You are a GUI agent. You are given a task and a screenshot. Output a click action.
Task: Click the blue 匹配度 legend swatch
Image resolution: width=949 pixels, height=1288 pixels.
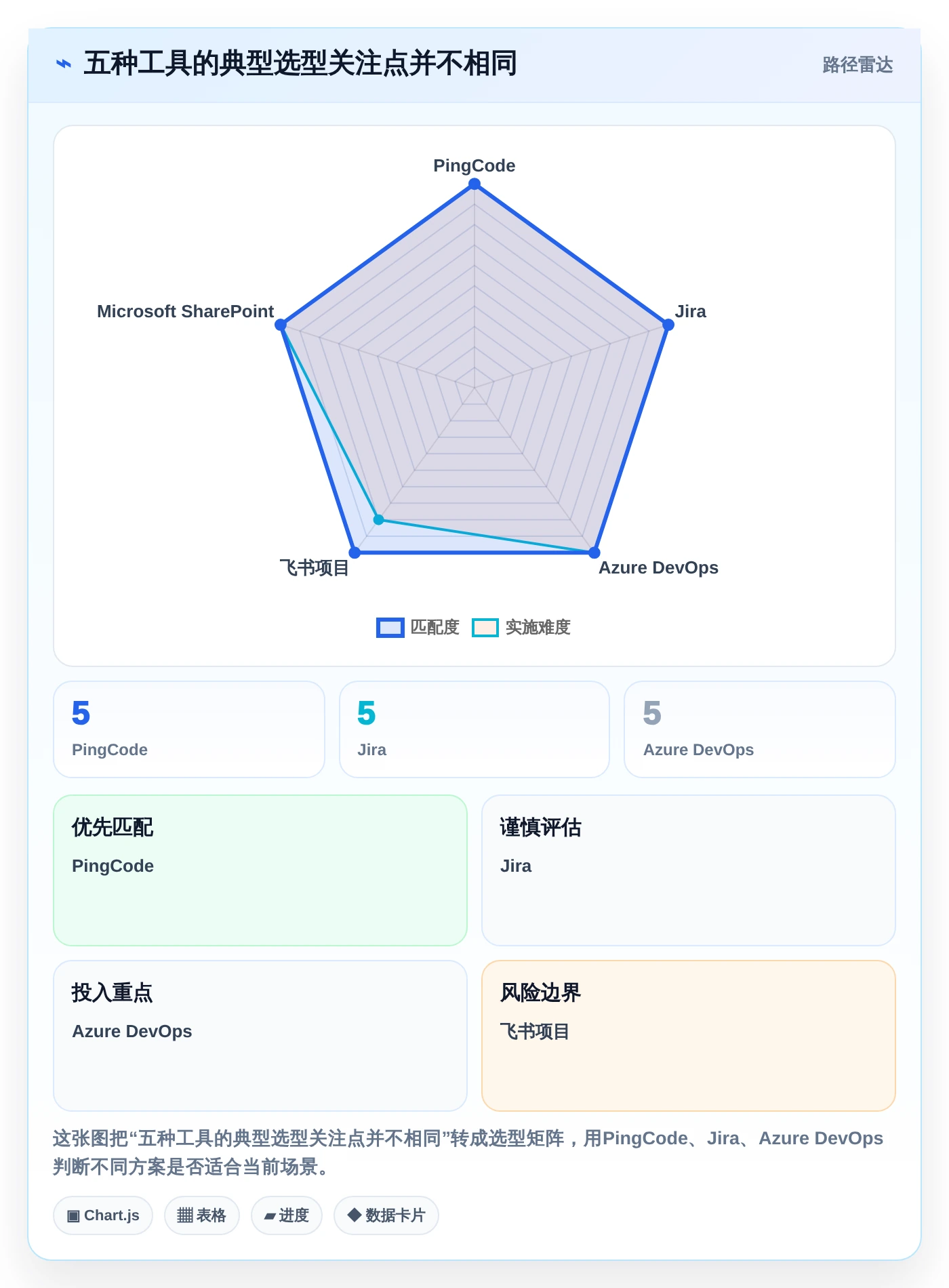(x=390, y=627)
